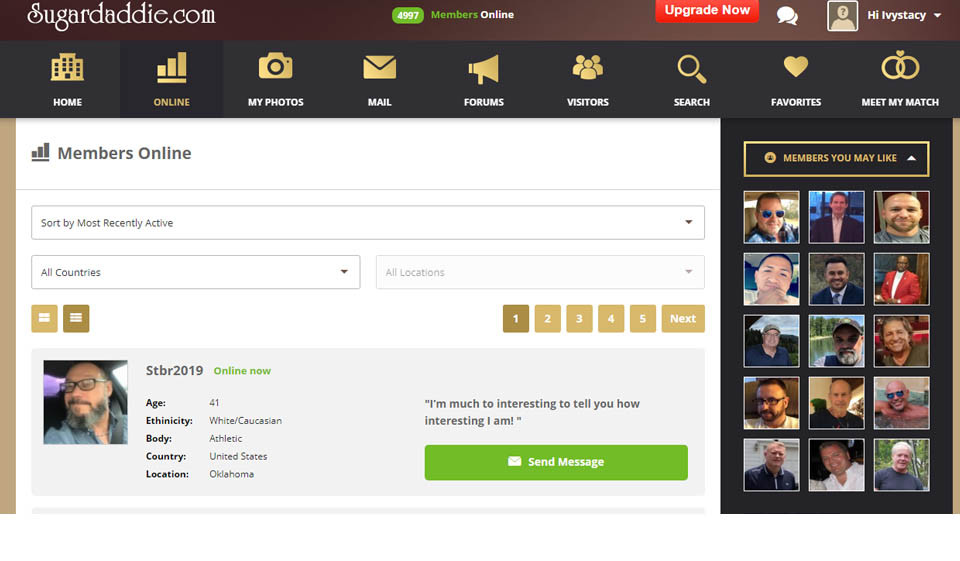This screenshot has width=960, height=561.
Task: Click the Home building icon
Action: coord(67,68)
